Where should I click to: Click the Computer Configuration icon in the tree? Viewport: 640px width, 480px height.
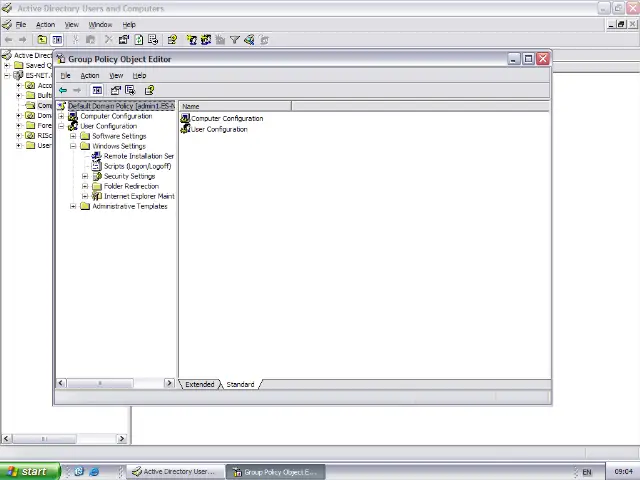(73, 116)
